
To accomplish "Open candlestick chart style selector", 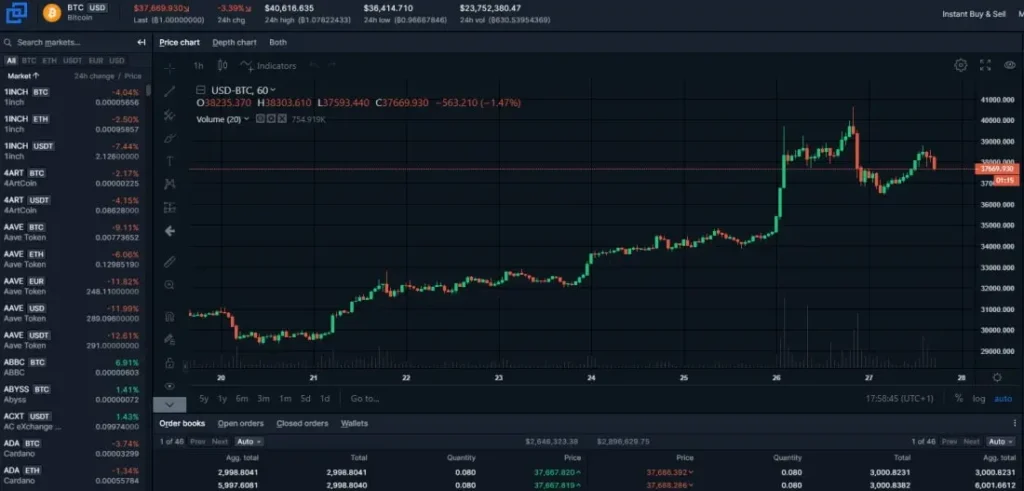I will coord(222,66).
